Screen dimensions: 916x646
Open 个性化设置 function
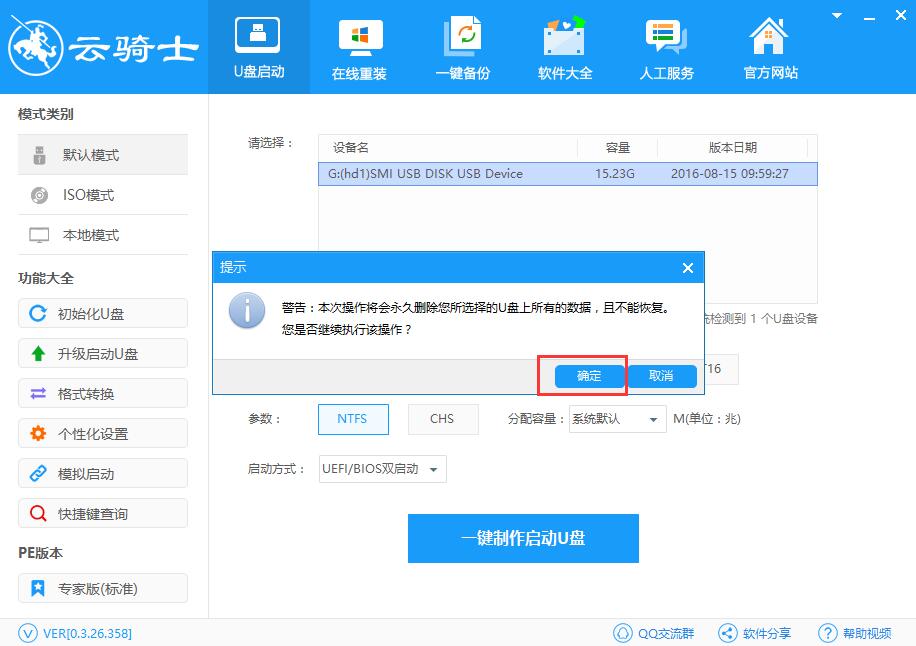click(103, 433)
